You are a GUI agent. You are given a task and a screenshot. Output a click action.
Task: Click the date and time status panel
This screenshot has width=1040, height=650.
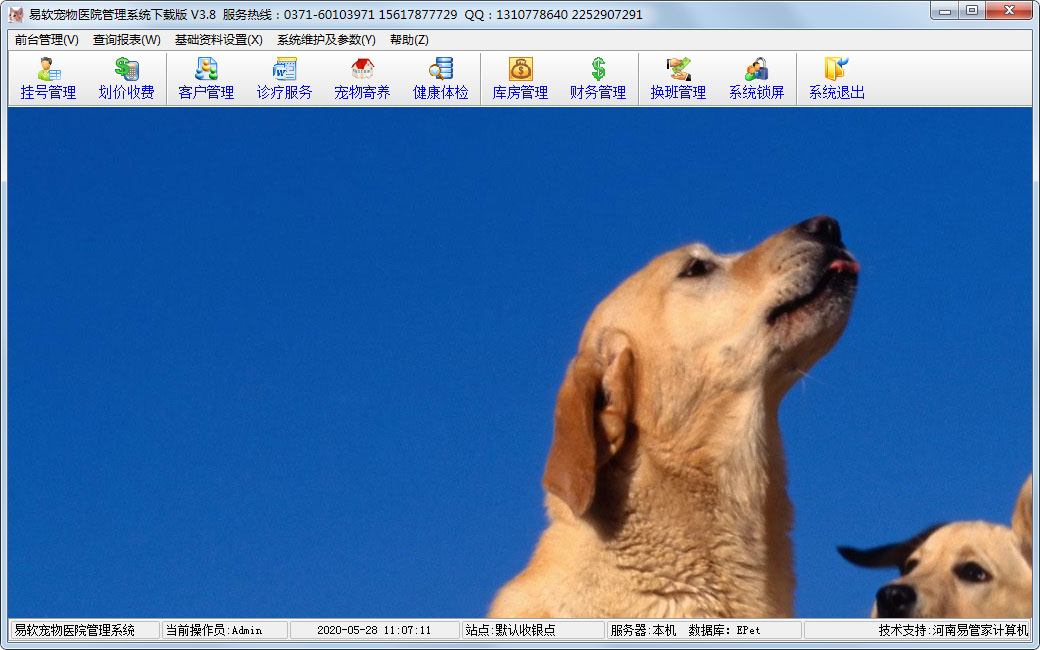(374, 630)
